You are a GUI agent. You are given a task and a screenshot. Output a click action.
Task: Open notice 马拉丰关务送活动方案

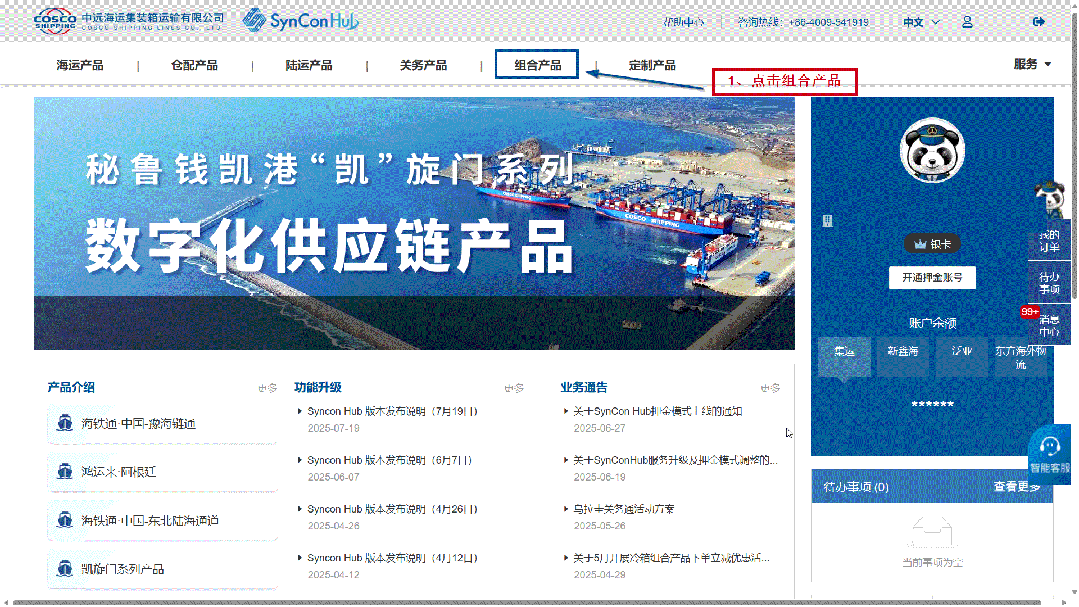point(623,509)
